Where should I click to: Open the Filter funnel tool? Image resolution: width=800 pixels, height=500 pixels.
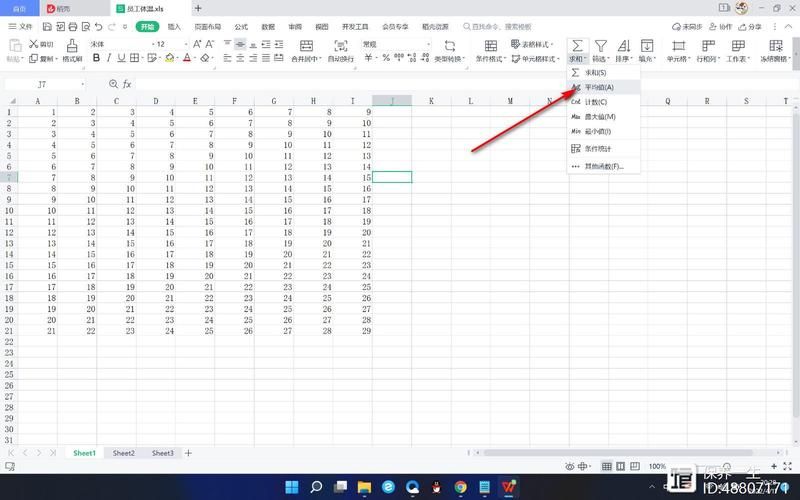pyautogui.click(x=601, y=46)
